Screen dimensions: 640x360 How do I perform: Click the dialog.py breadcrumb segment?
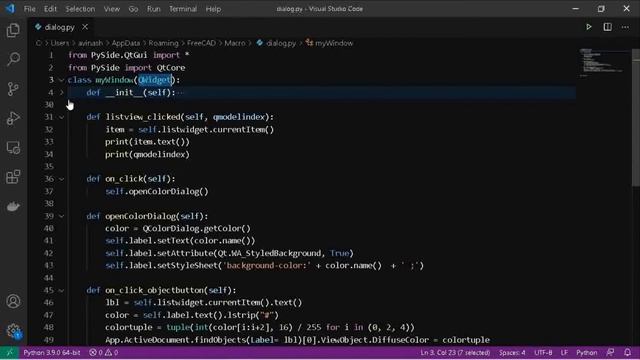(x=281, y=43)
